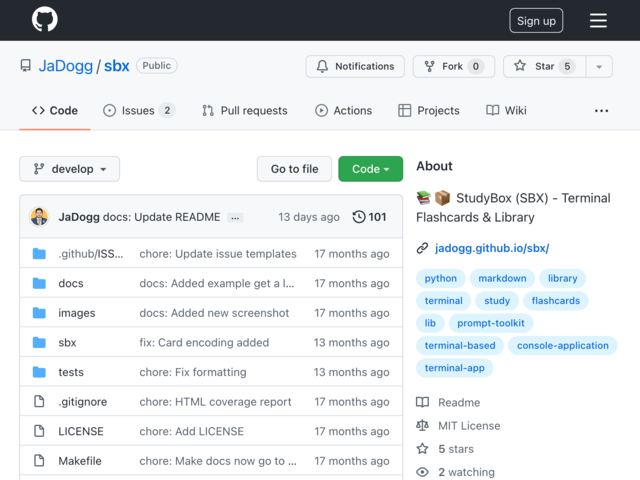Open the LICENSE file
The height and width of the screenshot is (480, 640).
[x=81, y=431]
